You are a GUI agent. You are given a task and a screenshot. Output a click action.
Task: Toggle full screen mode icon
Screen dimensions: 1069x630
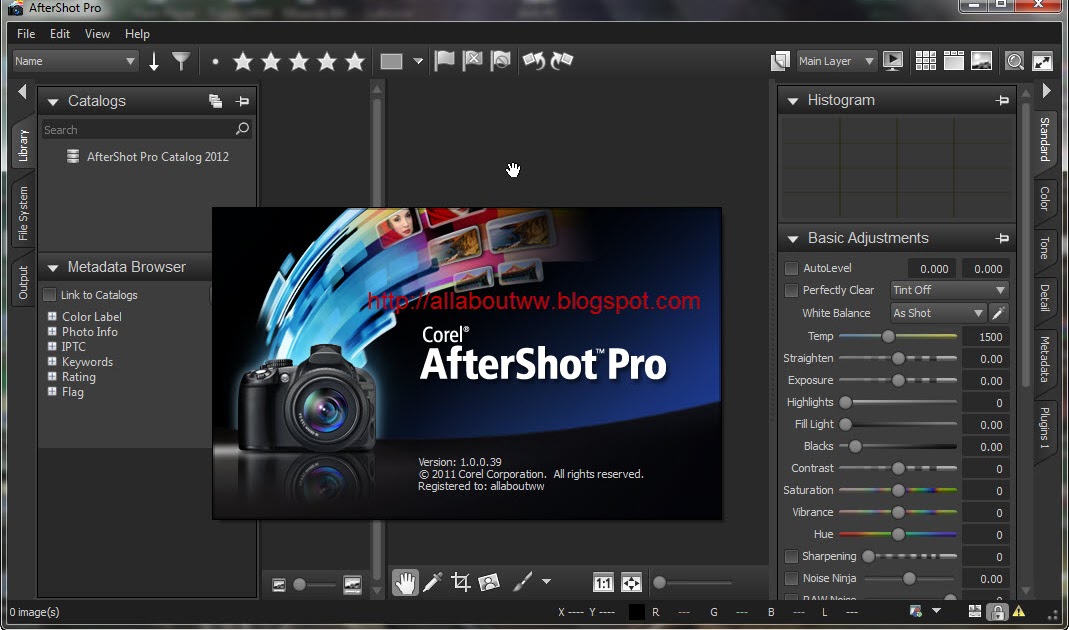click(x=1042, y=61)
